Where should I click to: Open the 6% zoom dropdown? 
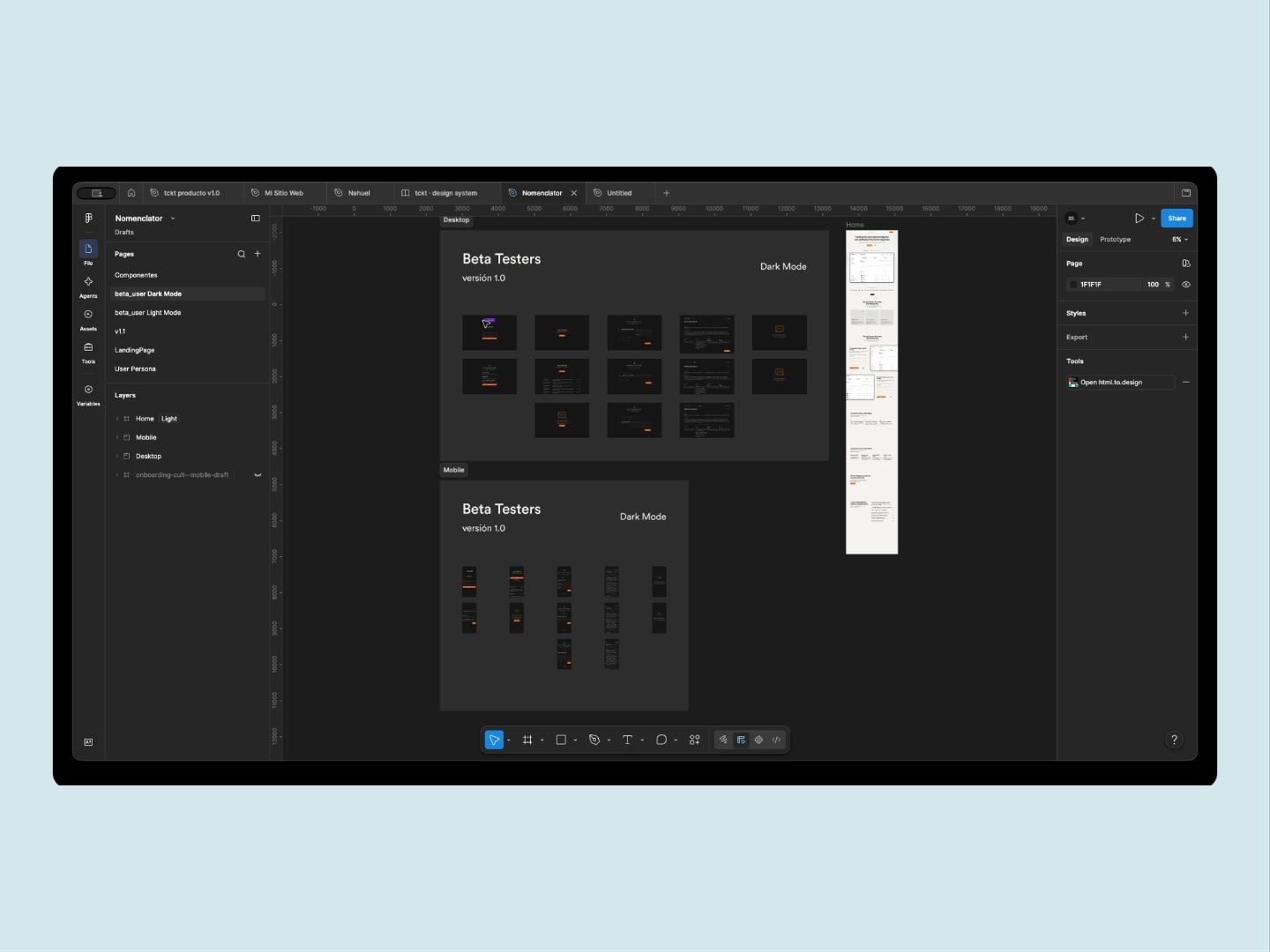[x=1180, y=240]
